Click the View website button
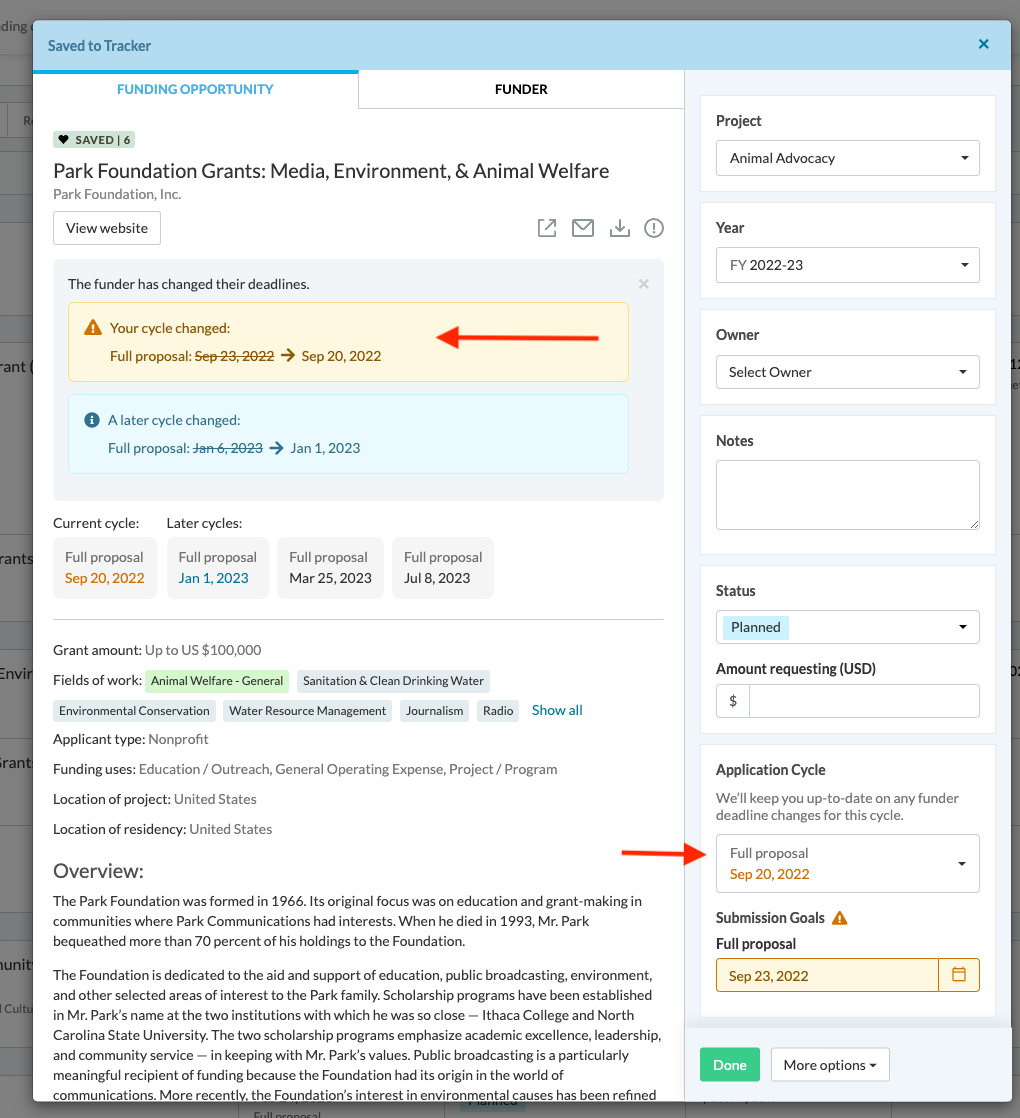This screenshot has height=1118, width=1020. tap(107, 228)
